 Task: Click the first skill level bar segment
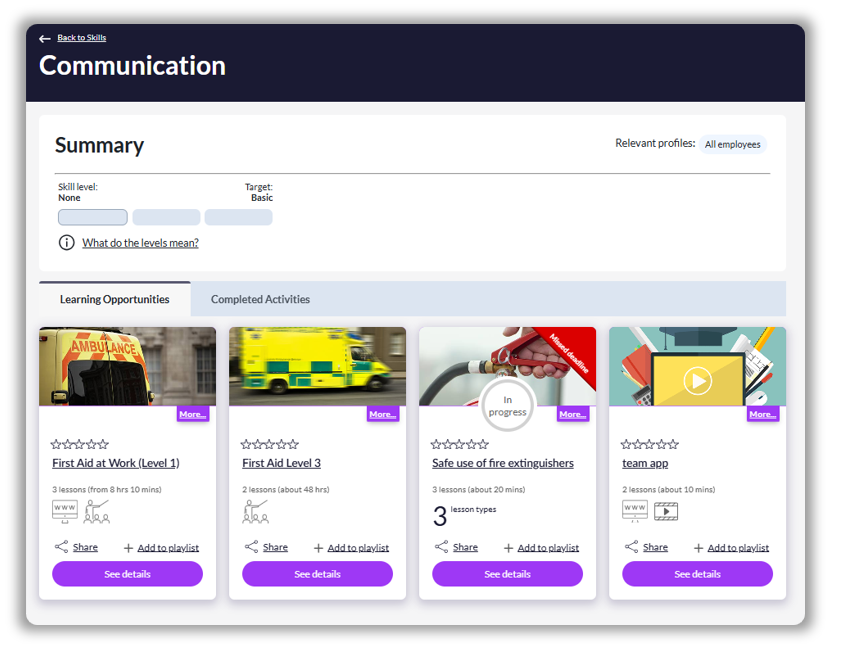tap(93, 217)
